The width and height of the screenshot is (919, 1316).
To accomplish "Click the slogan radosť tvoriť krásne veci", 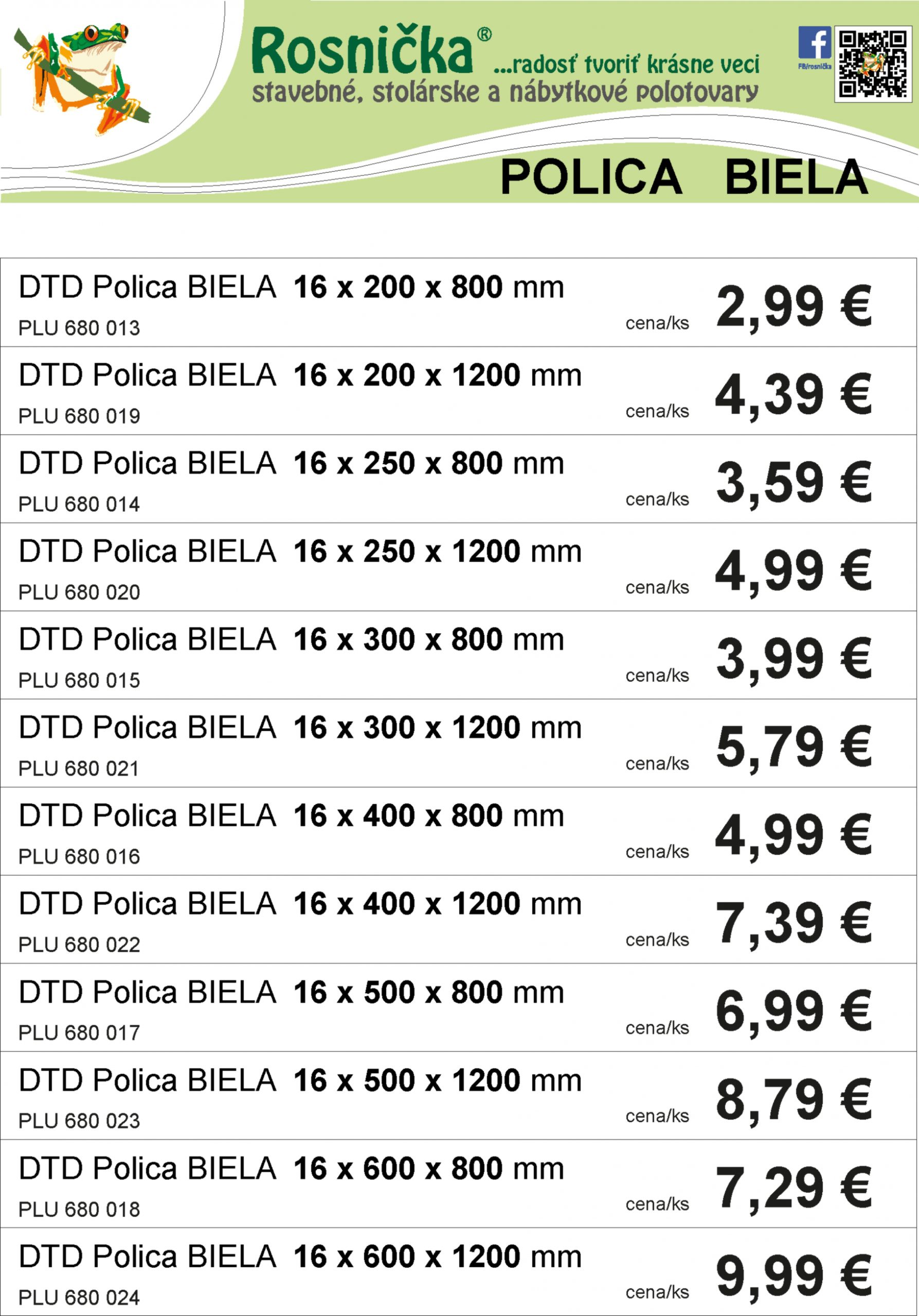I will point(626,64).
